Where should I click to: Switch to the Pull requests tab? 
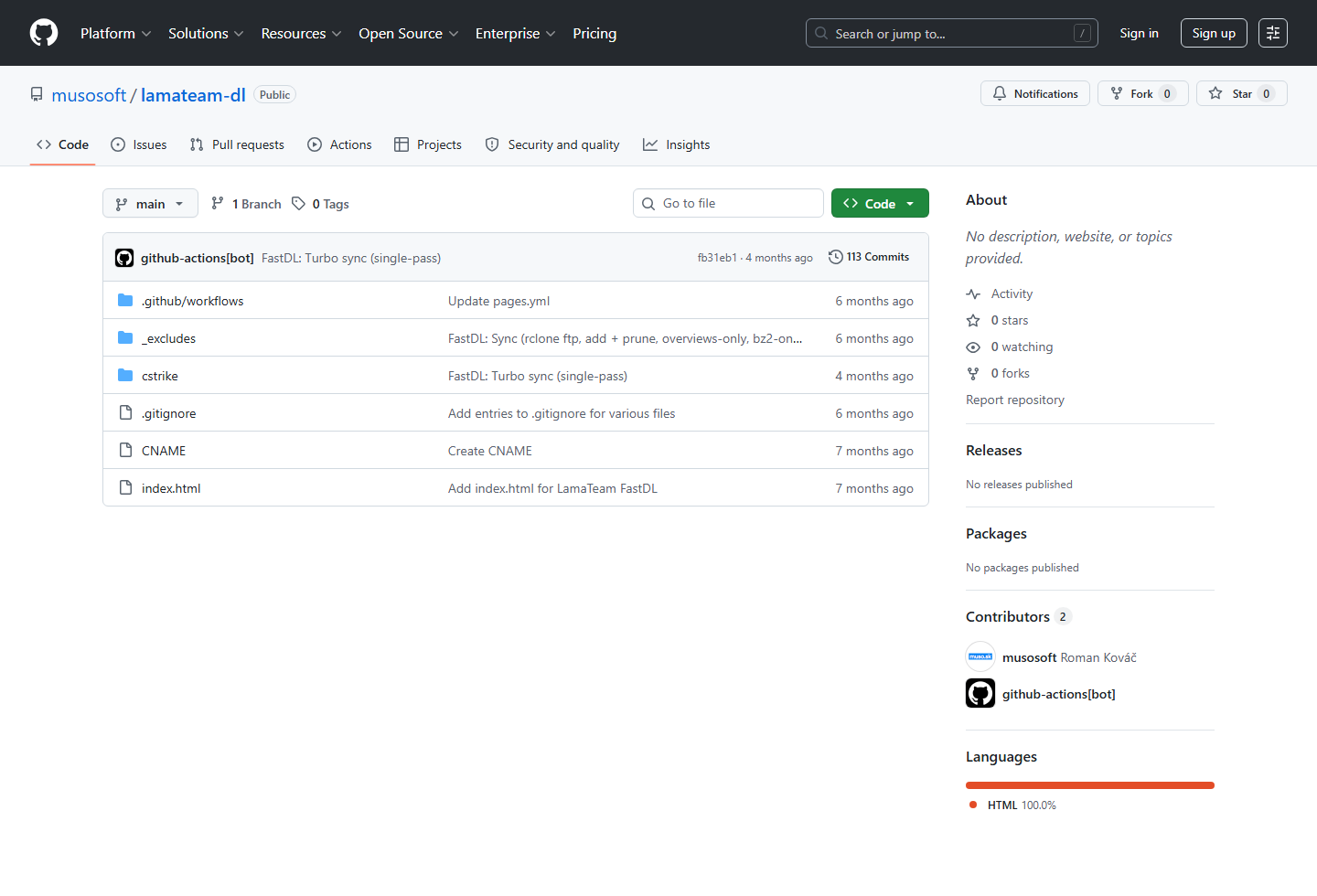click(237, 144)
